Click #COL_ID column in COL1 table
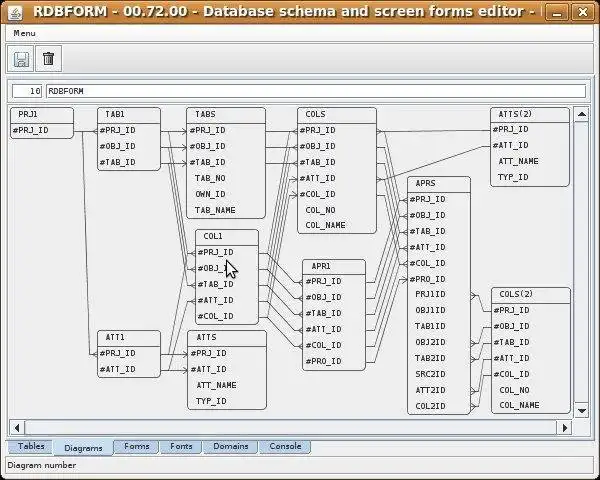The width and height of the screenshot is (600, 480). pos(215,317)
